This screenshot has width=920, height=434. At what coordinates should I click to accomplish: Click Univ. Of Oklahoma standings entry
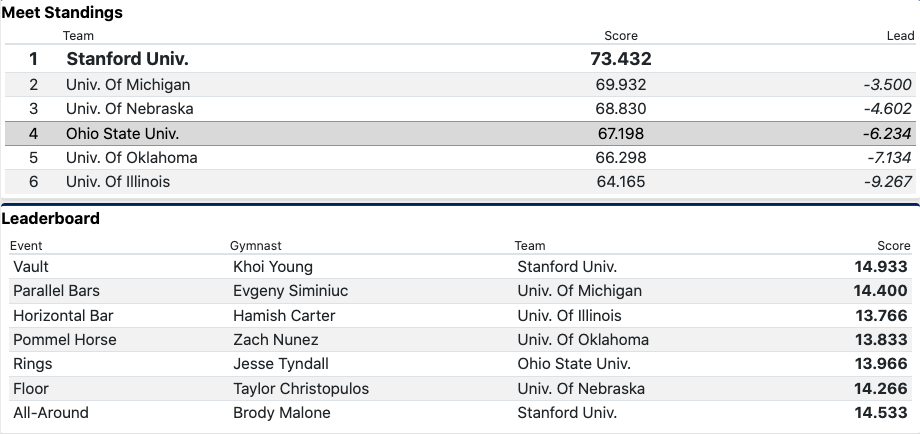(x=132, y=158)
